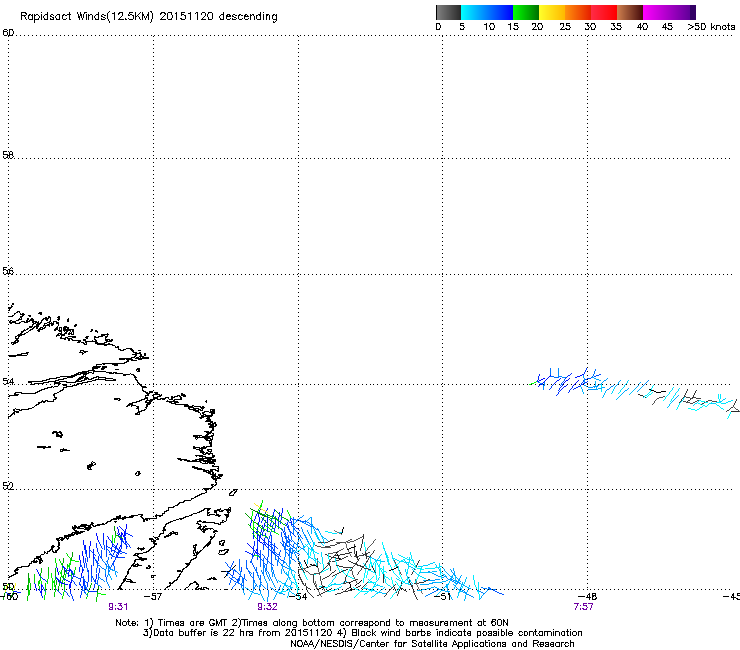Screen dimensions: 740x650
Task: Click the green 15-20 knots legend swatch
Action: click(x=526, y=12)
